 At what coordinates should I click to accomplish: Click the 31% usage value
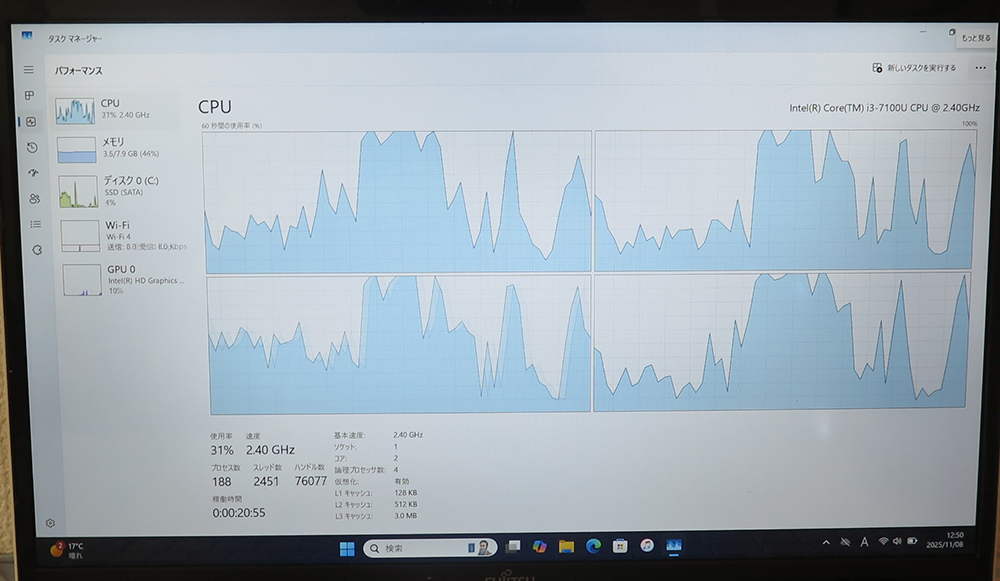pos(222,450)
